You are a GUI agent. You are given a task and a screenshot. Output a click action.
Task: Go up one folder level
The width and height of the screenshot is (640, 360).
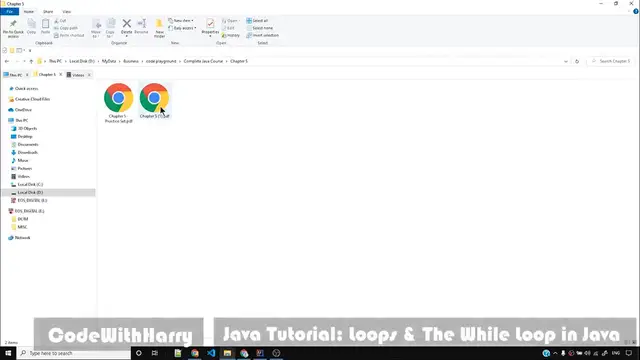tap(31, 61)
